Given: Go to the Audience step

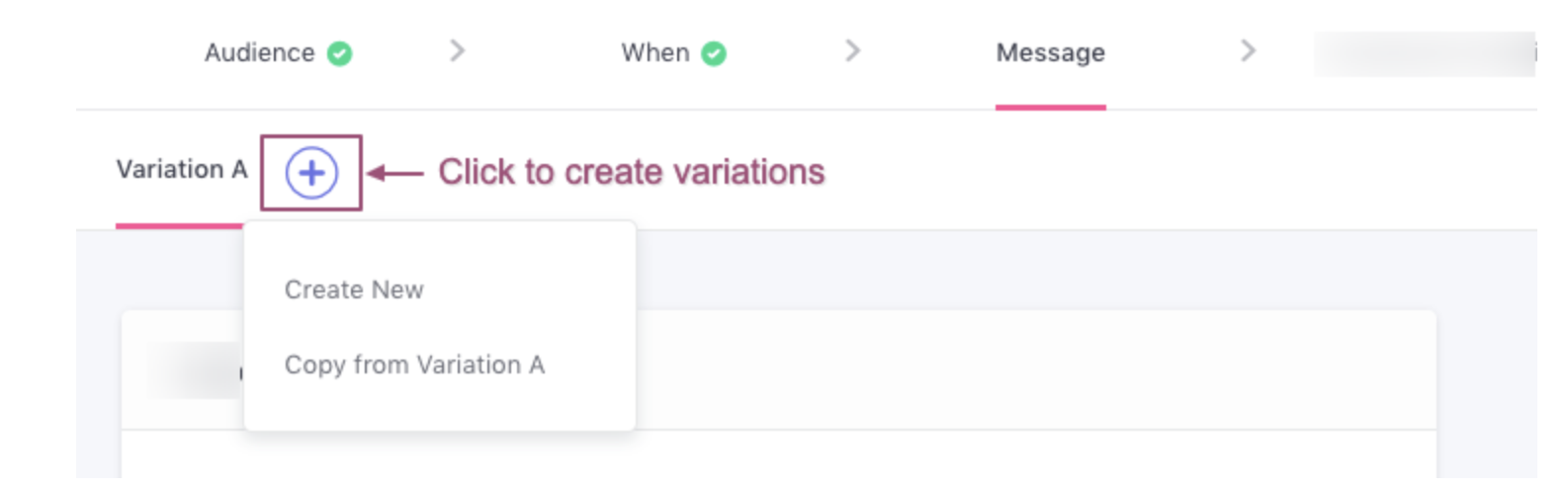Looking at the screenshot, I should [259, 53].
